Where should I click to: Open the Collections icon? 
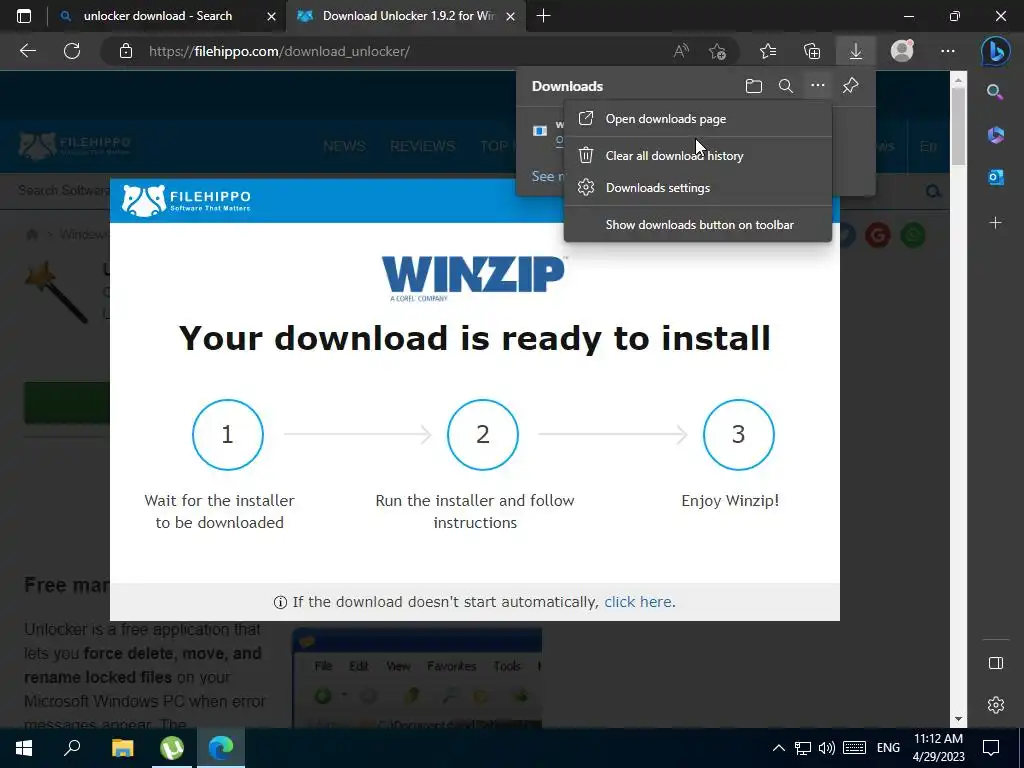[812, 51]
